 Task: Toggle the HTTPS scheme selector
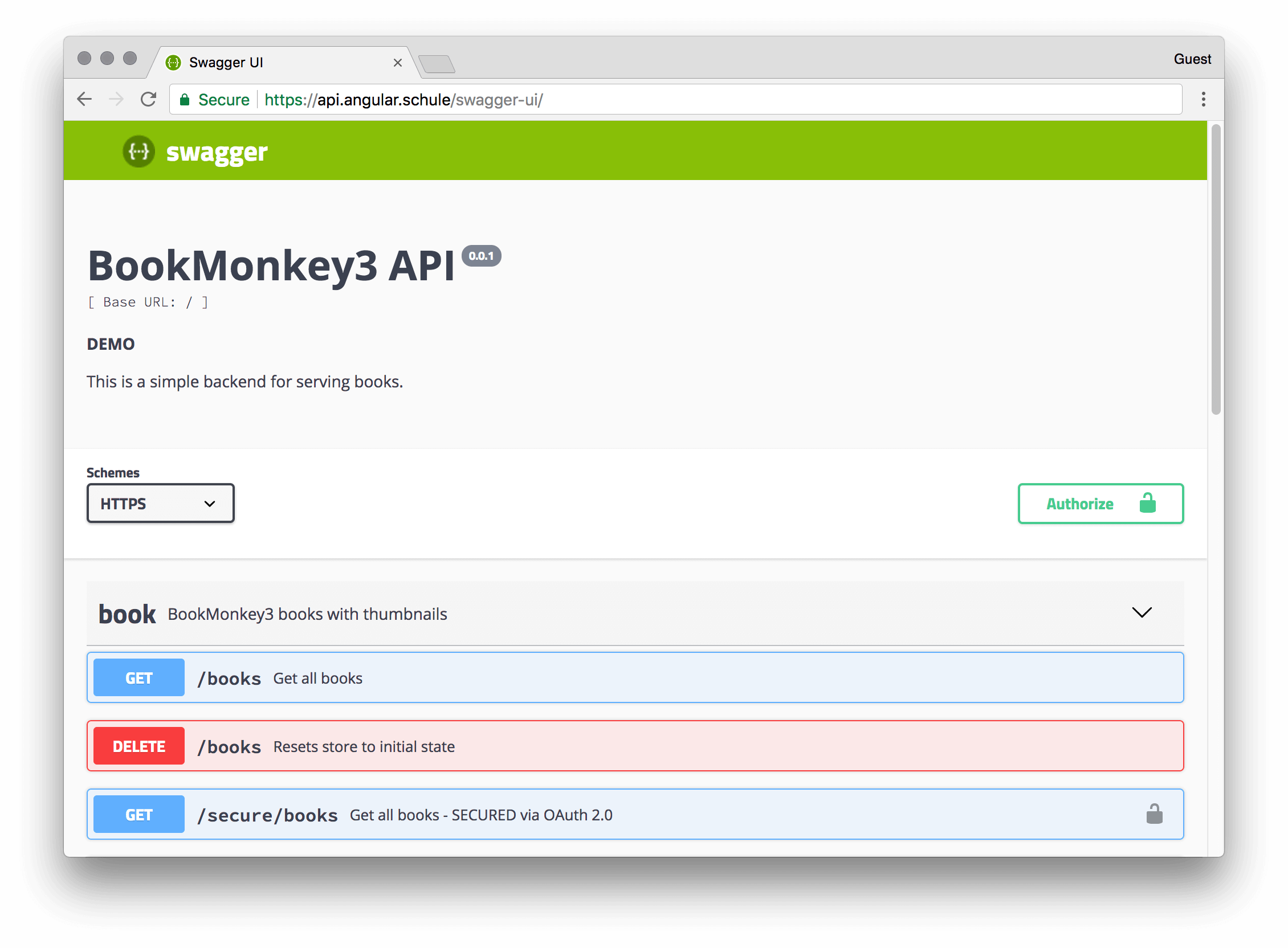(x=160, y=503)
